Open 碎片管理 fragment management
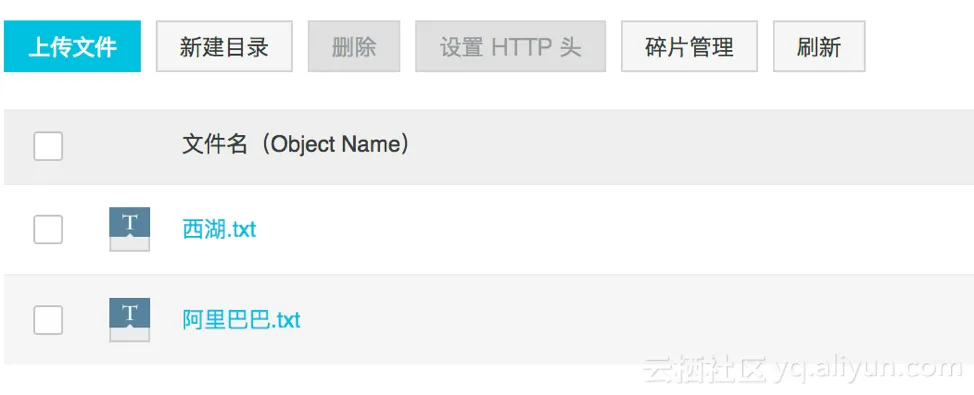974x395 pixels. click(690, 47)
